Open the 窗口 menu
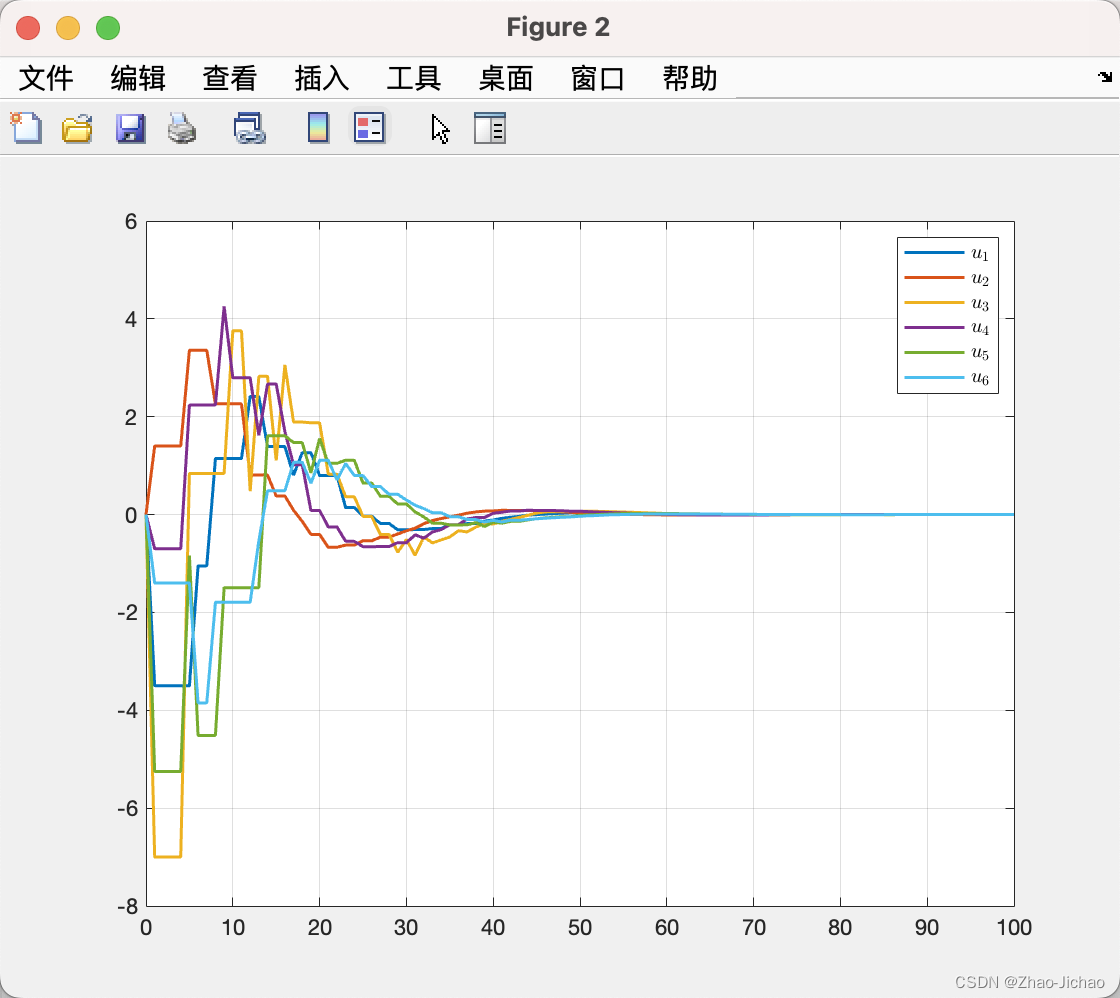Image resolution: width=1120 pixels, height=998 pixels. (599, 78)
